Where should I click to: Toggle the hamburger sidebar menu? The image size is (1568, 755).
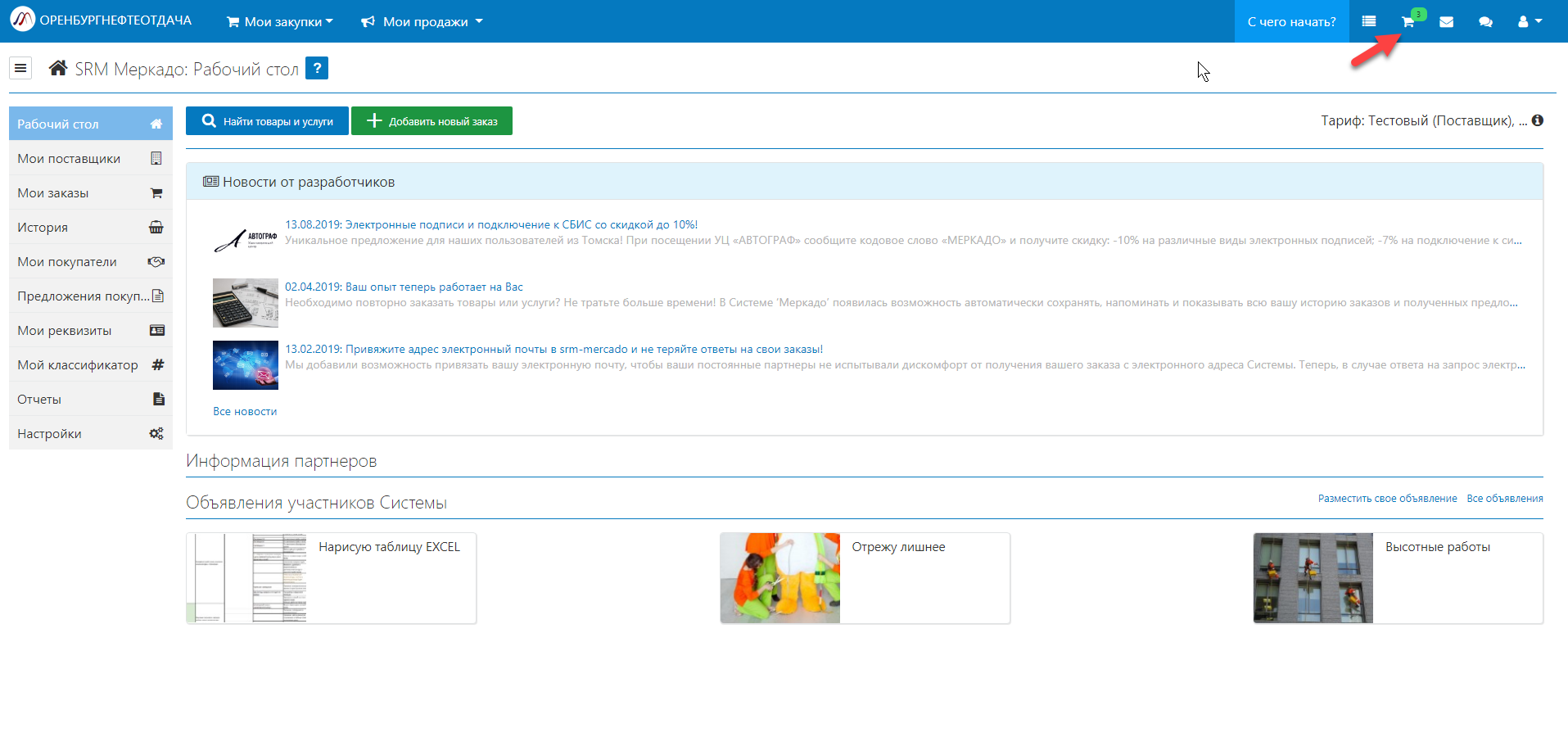[20, 68]
